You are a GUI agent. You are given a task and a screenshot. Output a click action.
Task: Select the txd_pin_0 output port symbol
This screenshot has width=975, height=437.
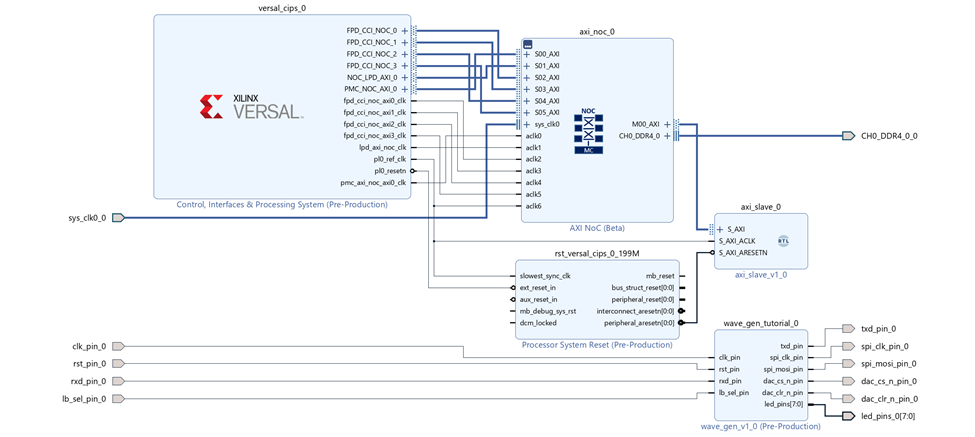(x=848, y=328)
